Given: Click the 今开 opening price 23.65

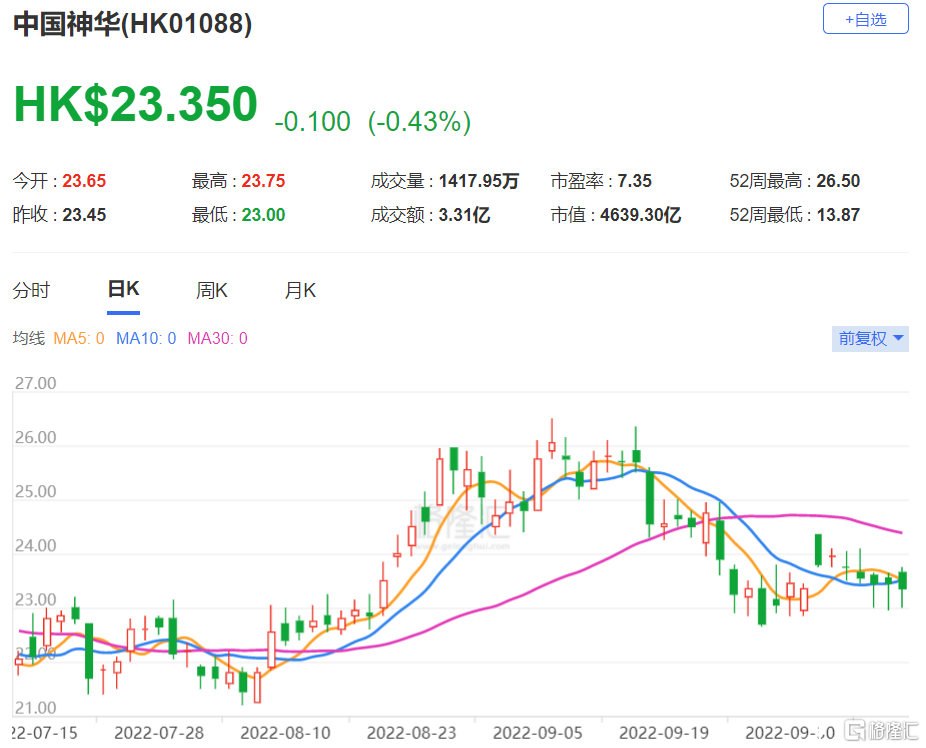Looking at the screenshot, I should click(x=84, y=181).
